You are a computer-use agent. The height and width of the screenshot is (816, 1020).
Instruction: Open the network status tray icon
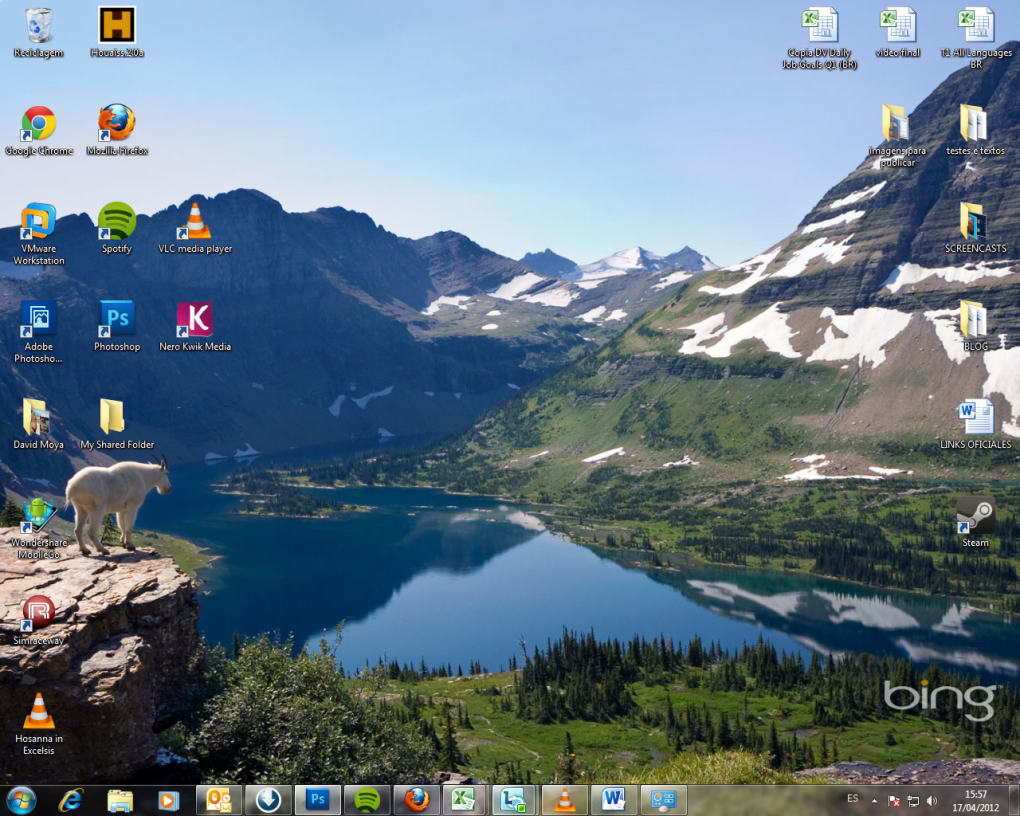point(913,800)
